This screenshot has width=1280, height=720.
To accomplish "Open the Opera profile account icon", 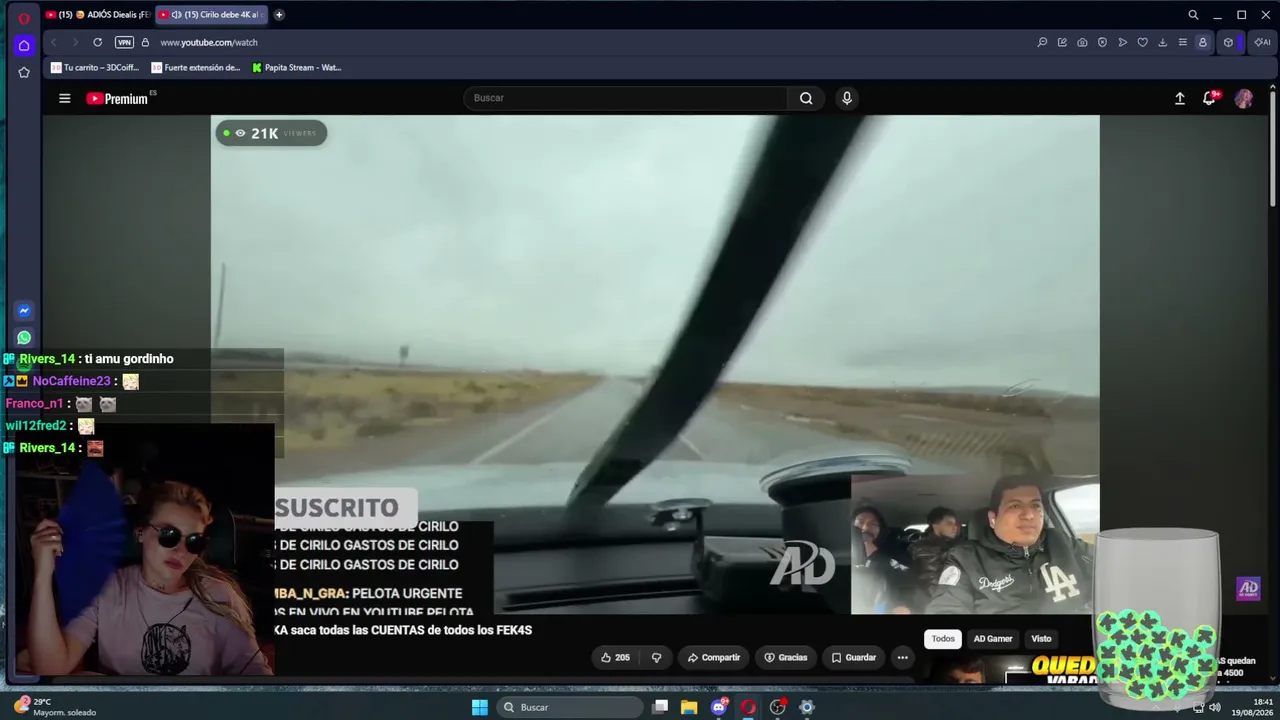I will click(x=1203, y=42).
